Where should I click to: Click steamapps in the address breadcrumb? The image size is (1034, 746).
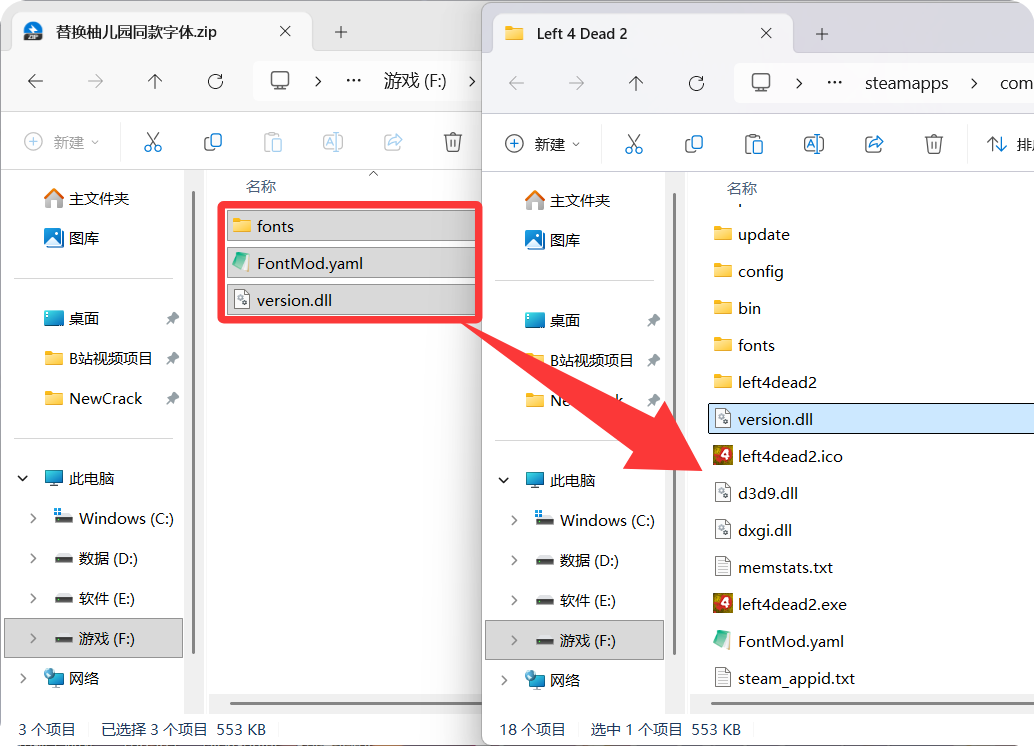pos(906,83)
